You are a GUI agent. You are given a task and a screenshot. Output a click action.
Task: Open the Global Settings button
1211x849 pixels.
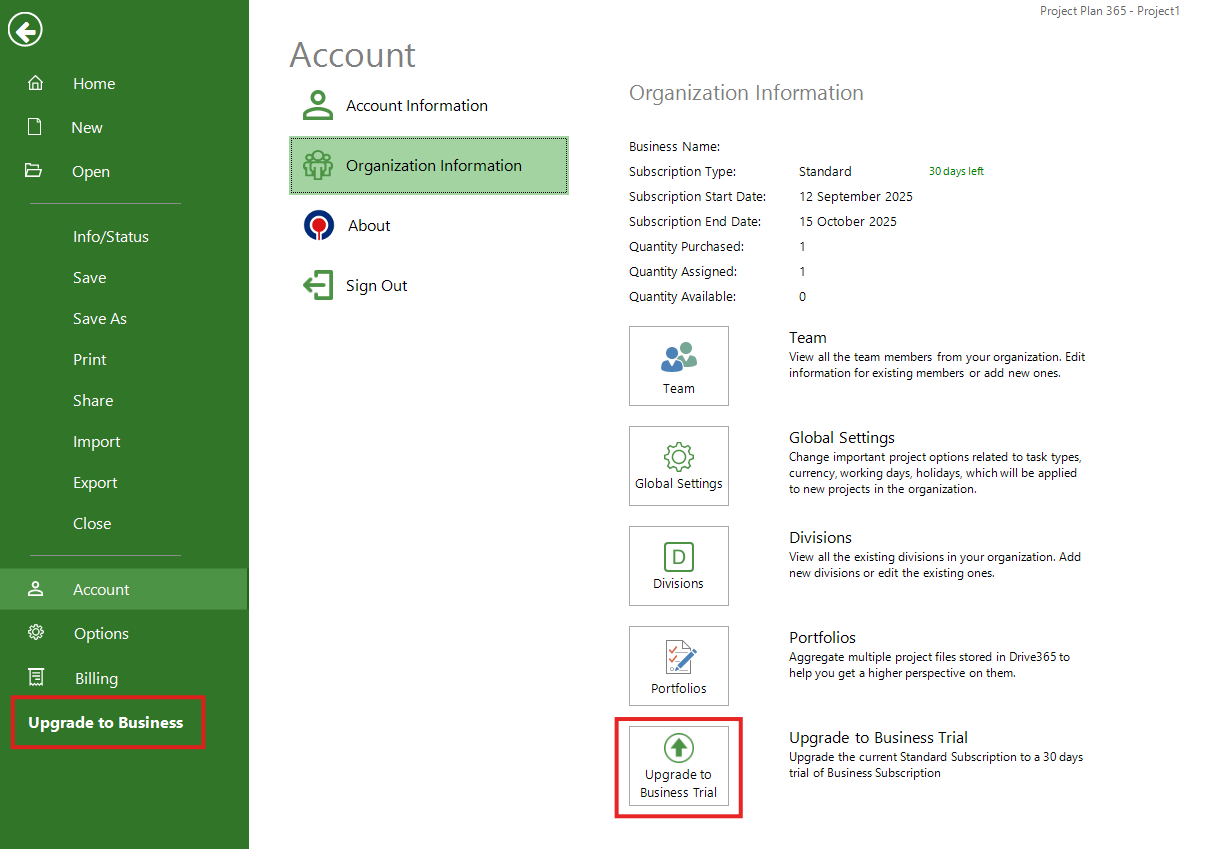(x=679, y=466)
